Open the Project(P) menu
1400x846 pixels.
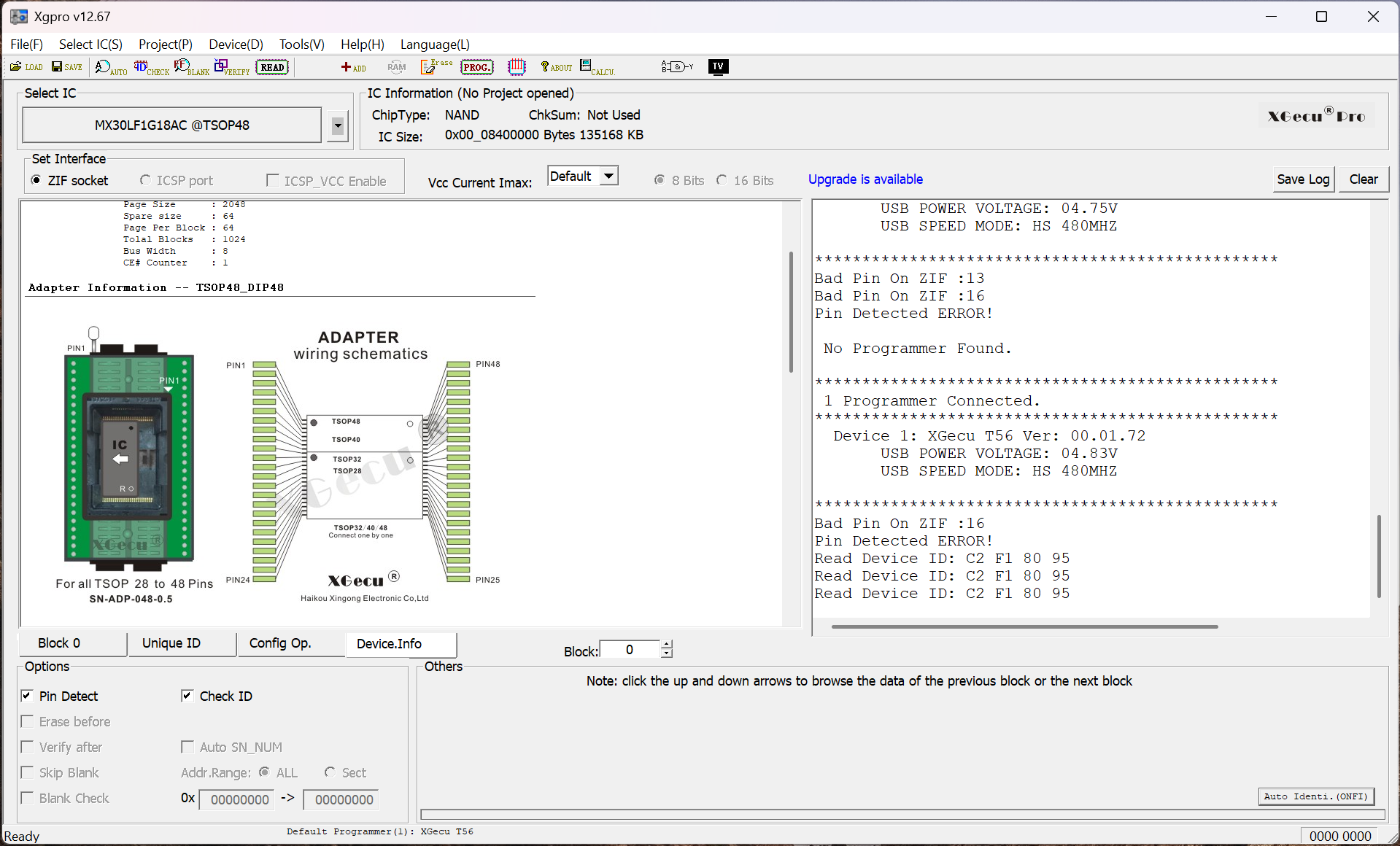point(166,44)
